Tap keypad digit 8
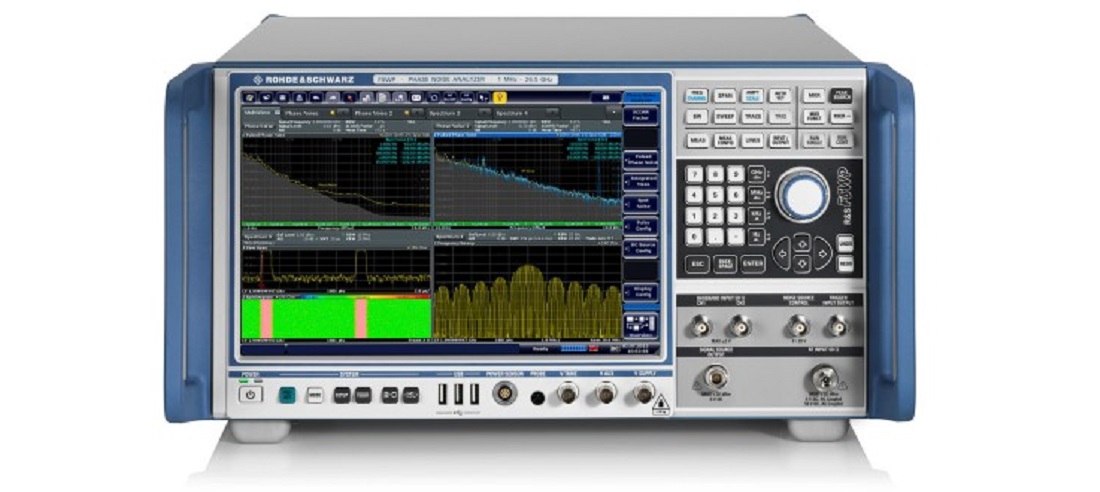This screenshot has width=1100, height=492. (x=715, y=175)
